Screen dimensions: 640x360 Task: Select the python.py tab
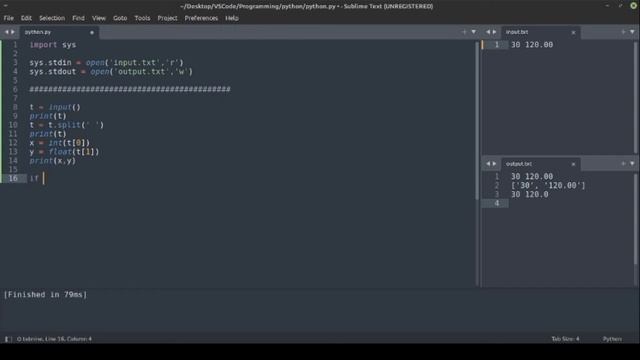[59, 32]
